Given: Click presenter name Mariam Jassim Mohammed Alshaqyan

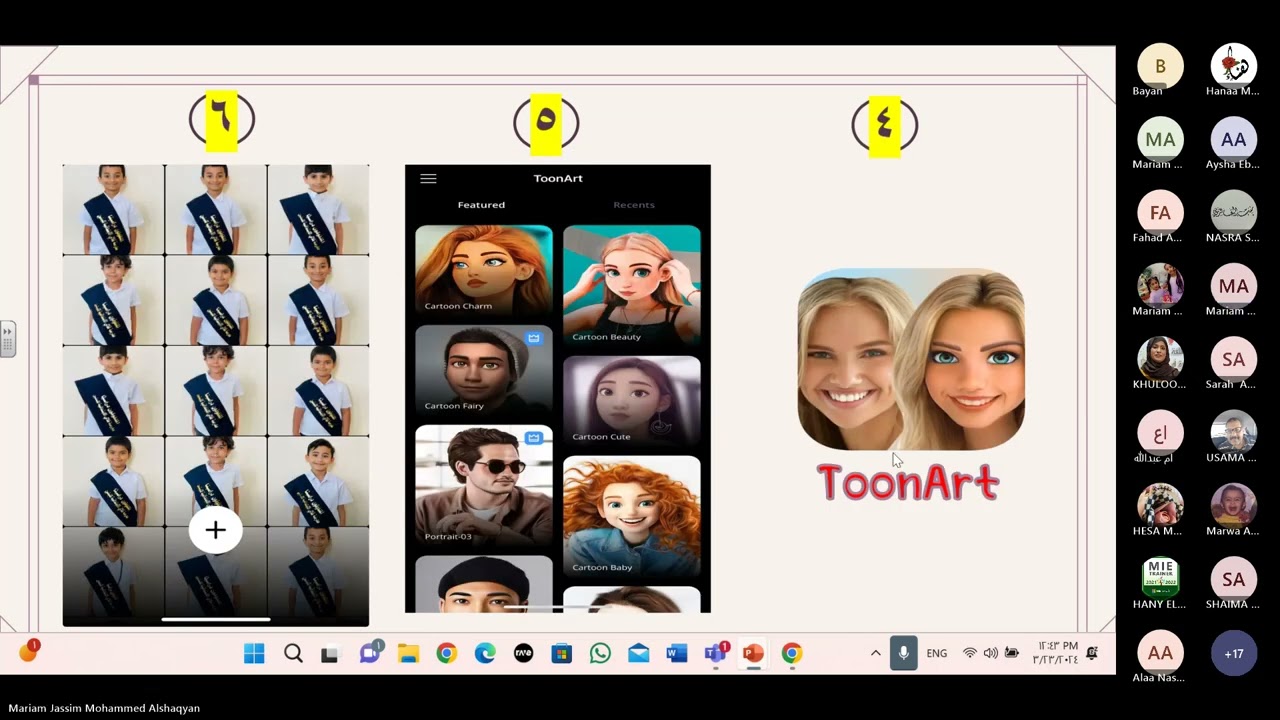Looking at the screenshot, I should pyautogui.click(x=104, y=708).
